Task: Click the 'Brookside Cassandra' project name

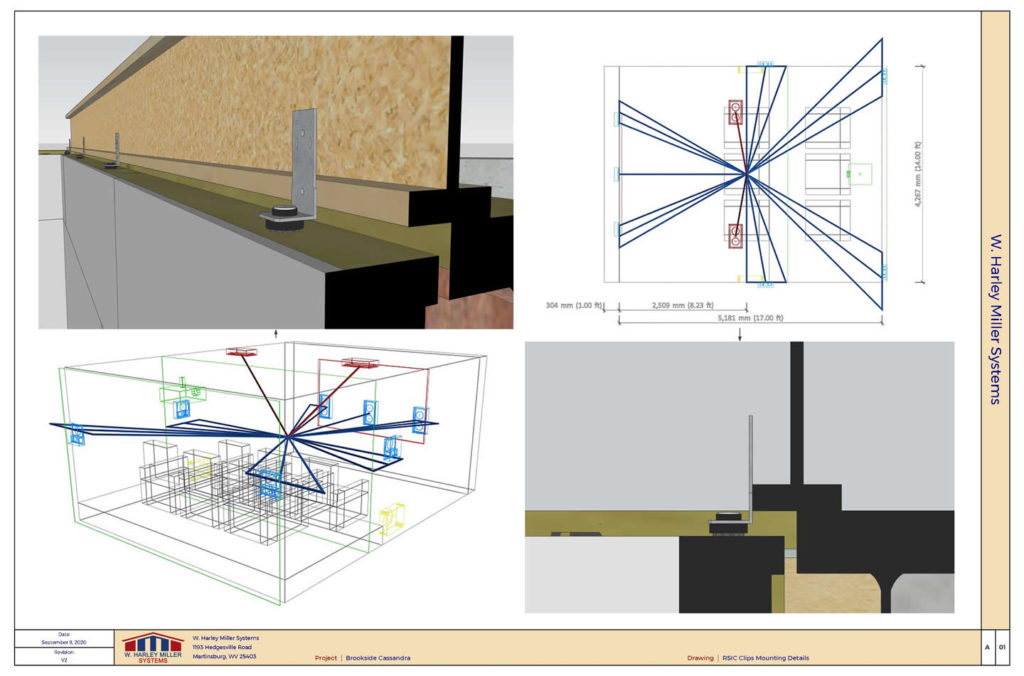Action: [378, 658]
